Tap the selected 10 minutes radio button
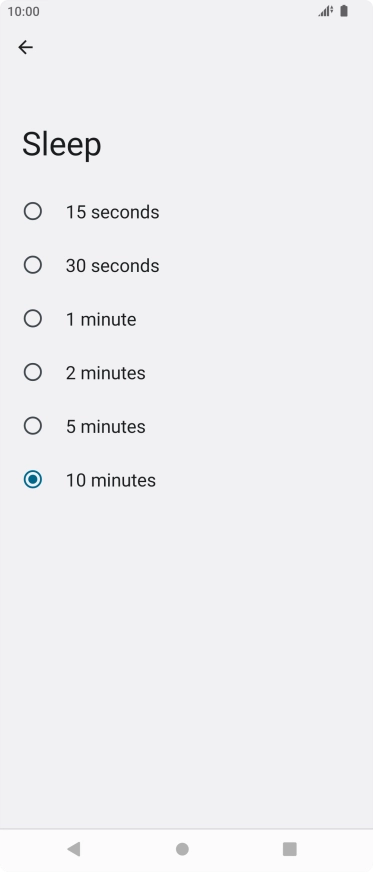Image resolution: width=373 pixels, height=872 pixels. click(x=33, y=479)
